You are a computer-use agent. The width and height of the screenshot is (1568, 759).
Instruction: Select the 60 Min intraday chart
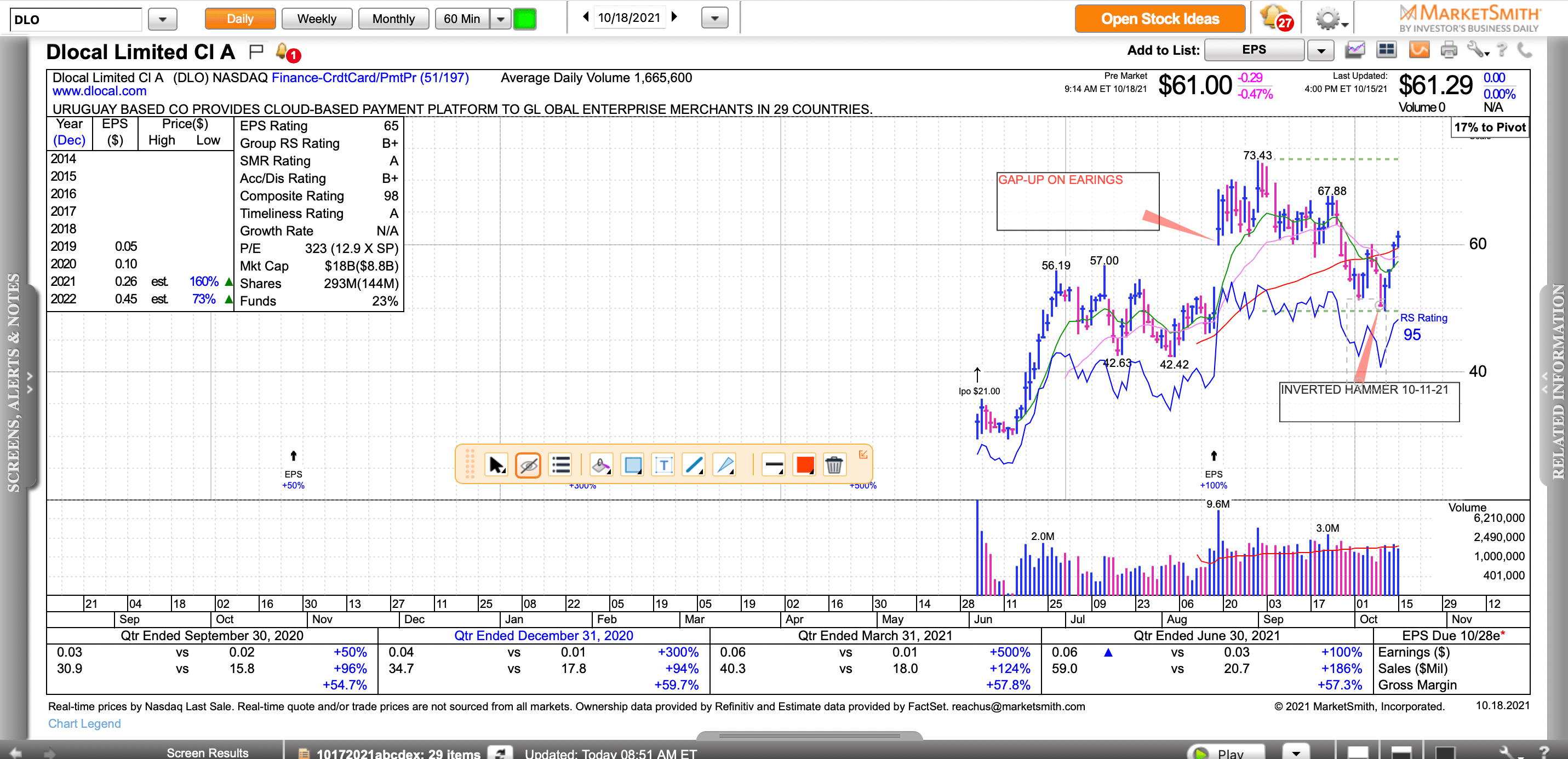pos(462,19)
